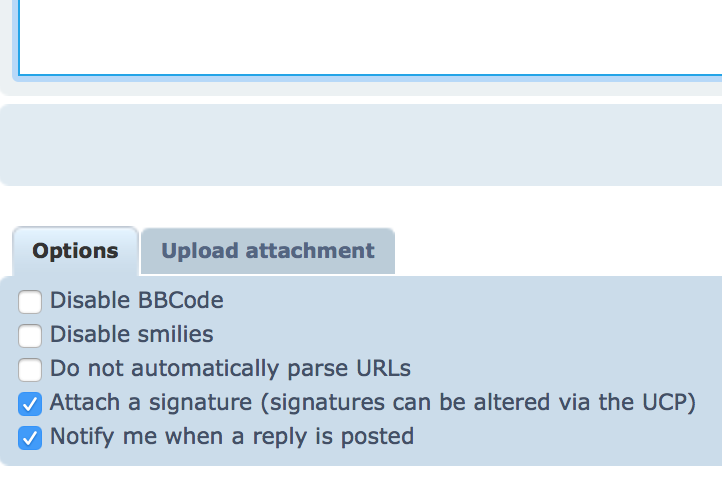Uncheck the reply notification checkbox
This screenshot has height=496, width=722.
(x=31, y=437)
